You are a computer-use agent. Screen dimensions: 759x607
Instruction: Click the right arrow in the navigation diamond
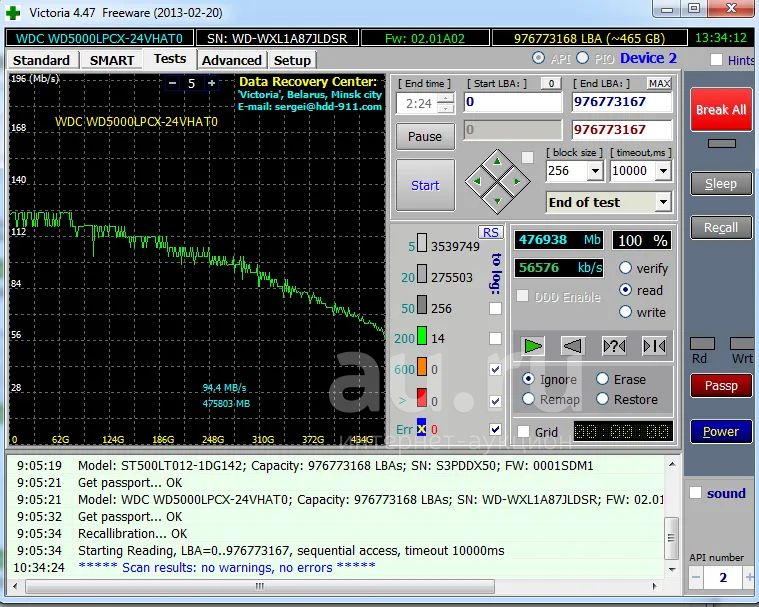click(x=516, y=182)
